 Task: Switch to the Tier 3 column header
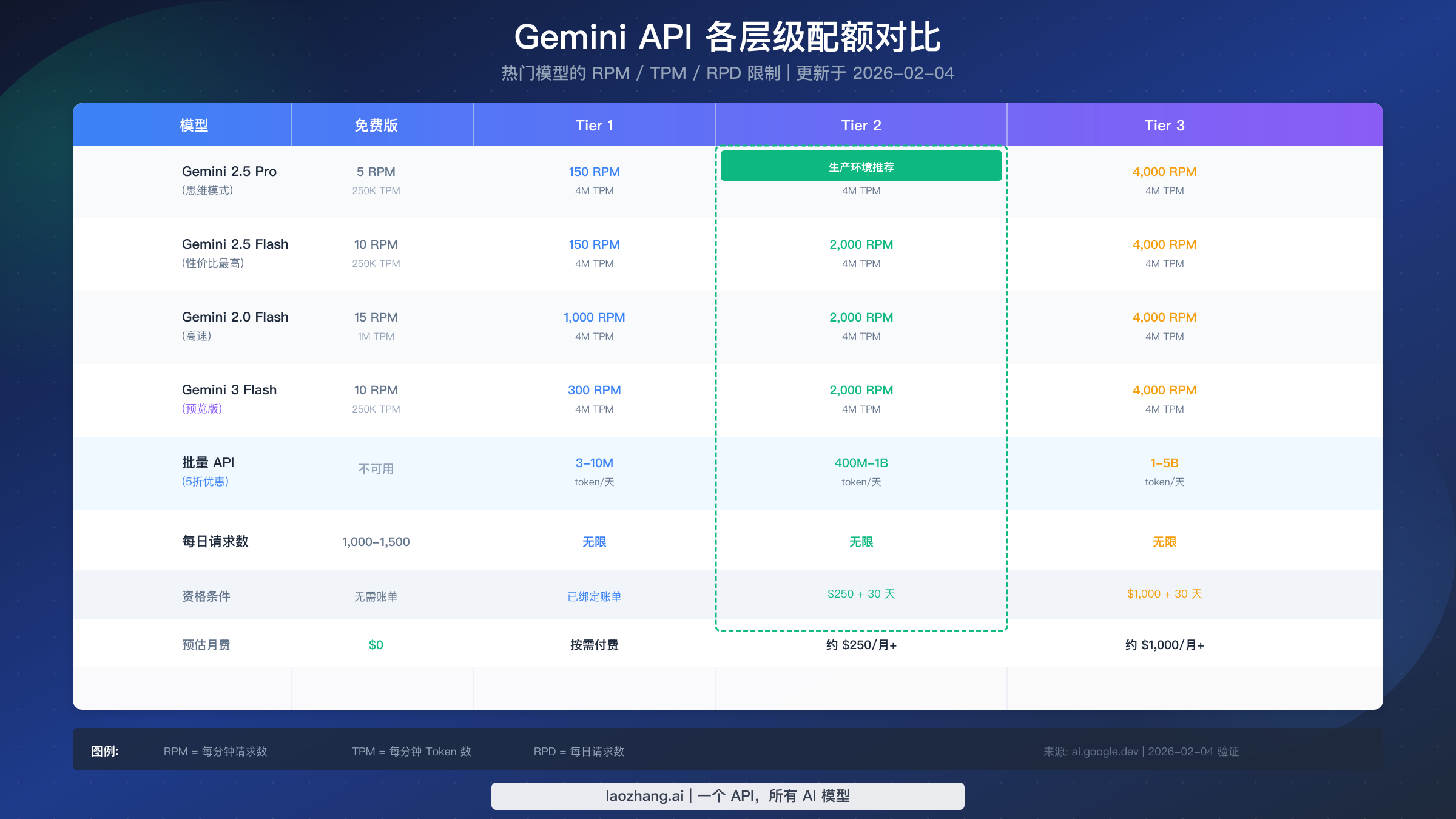(x=1163, y=126)
